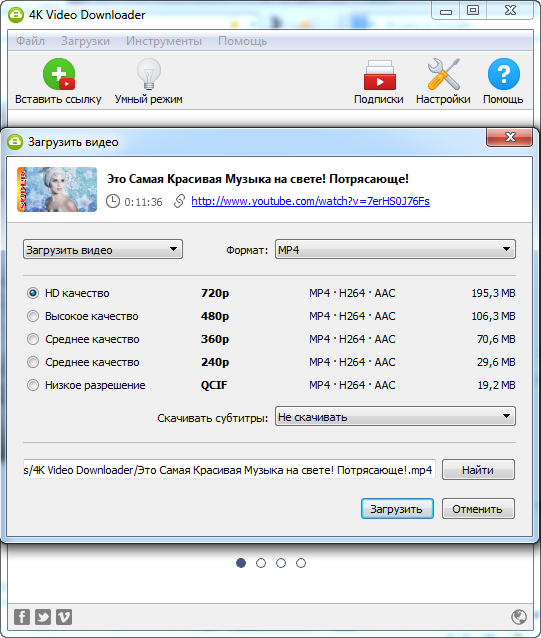
Task: Click the blue Помощь question mark icon
Action: click(504, 74)
